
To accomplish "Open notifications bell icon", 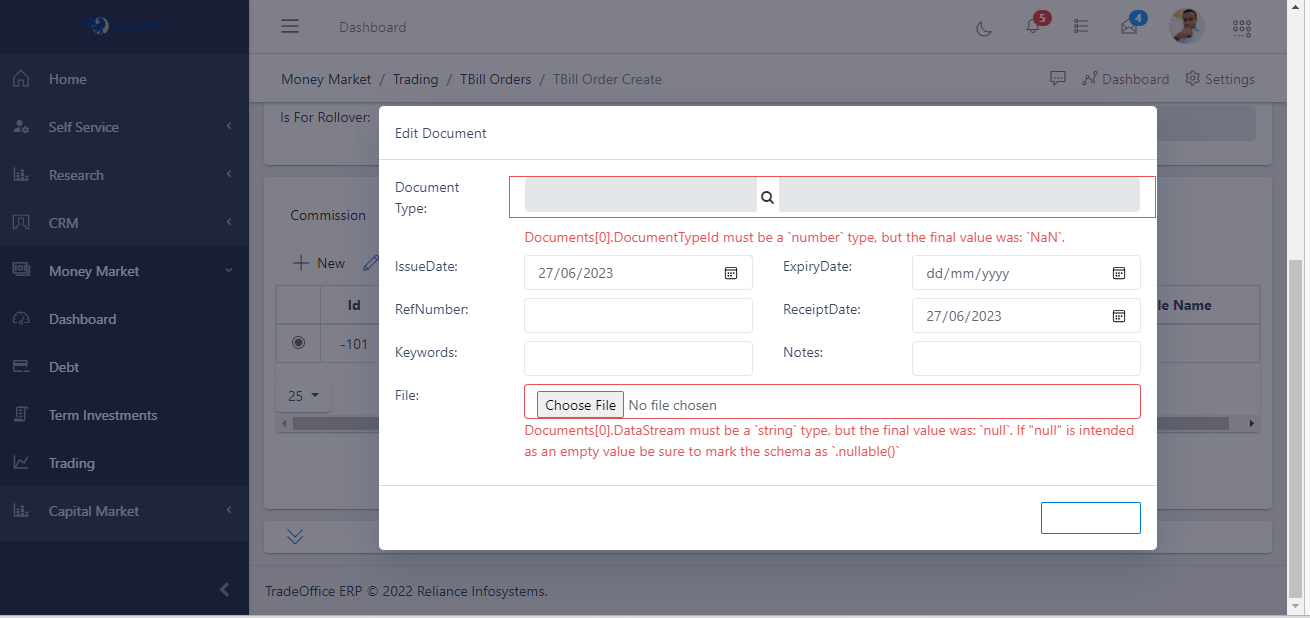I will pyautogui.click(x=1033, y=27).
